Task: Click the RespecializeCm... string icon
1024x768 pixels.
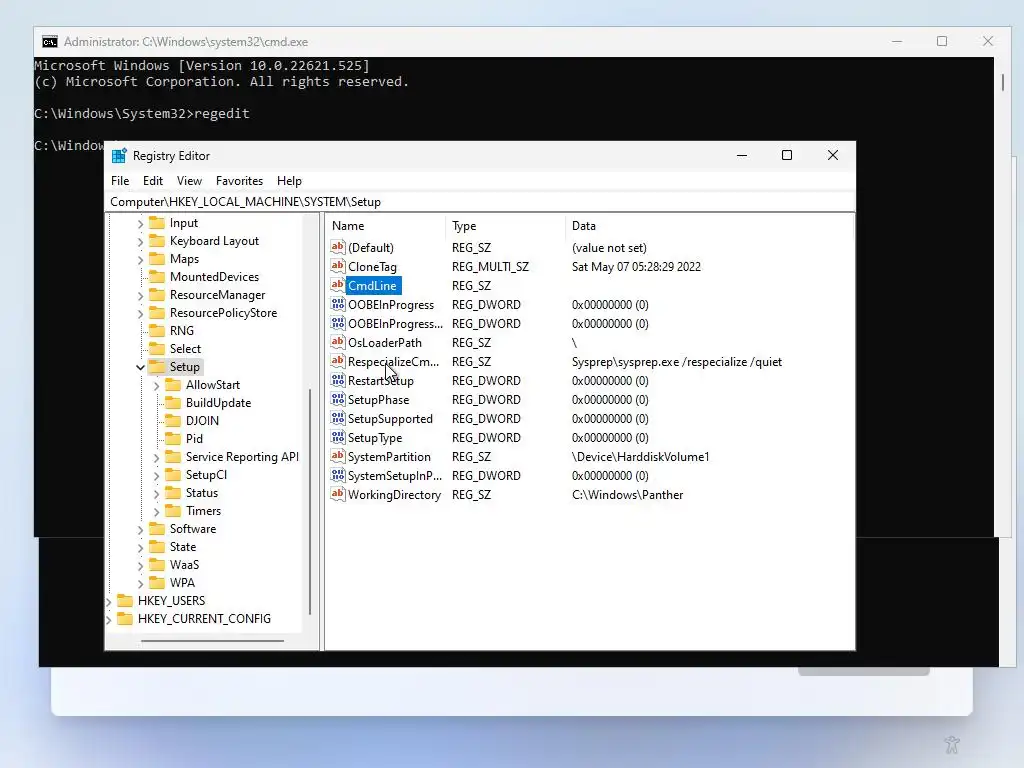Action: pyautogui.click(x=338, y=360)
